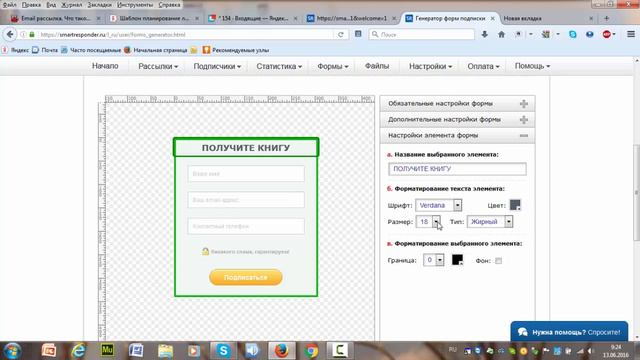Switch to Firefox in the taskbar
The image size is (640, 360).
[x=281, y=351]
